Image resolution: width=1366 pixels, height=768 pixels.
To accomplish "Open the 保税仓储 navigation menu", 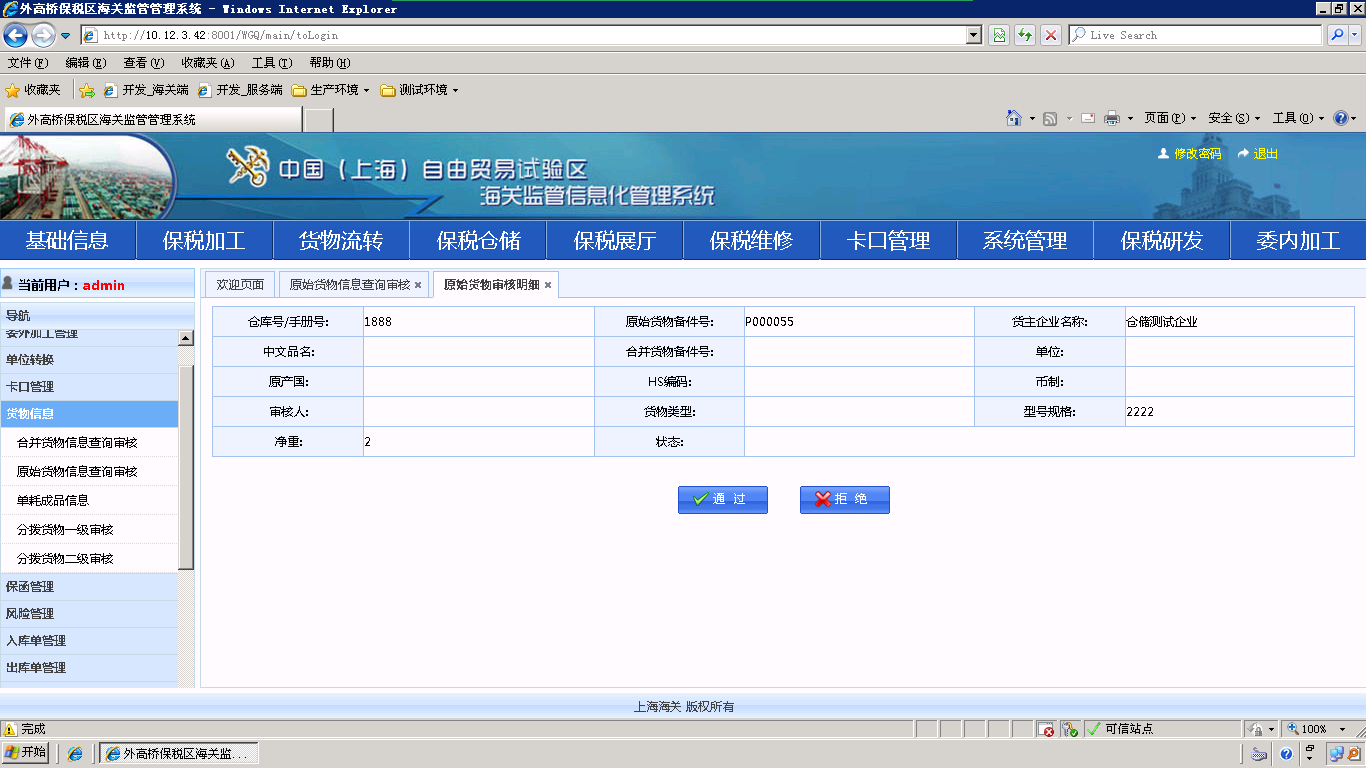I will click(x=478, y=241).
